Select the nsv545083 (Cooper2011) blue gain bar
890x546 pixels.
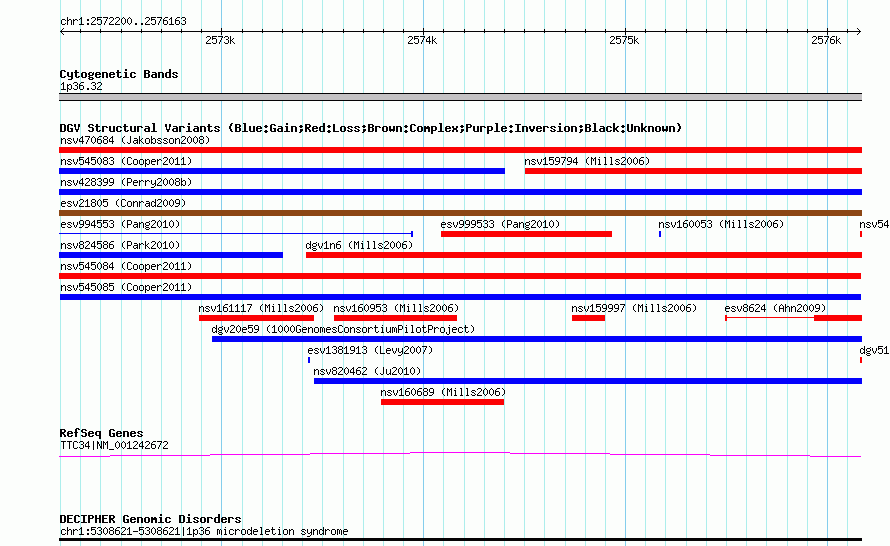tap(282, 171)
